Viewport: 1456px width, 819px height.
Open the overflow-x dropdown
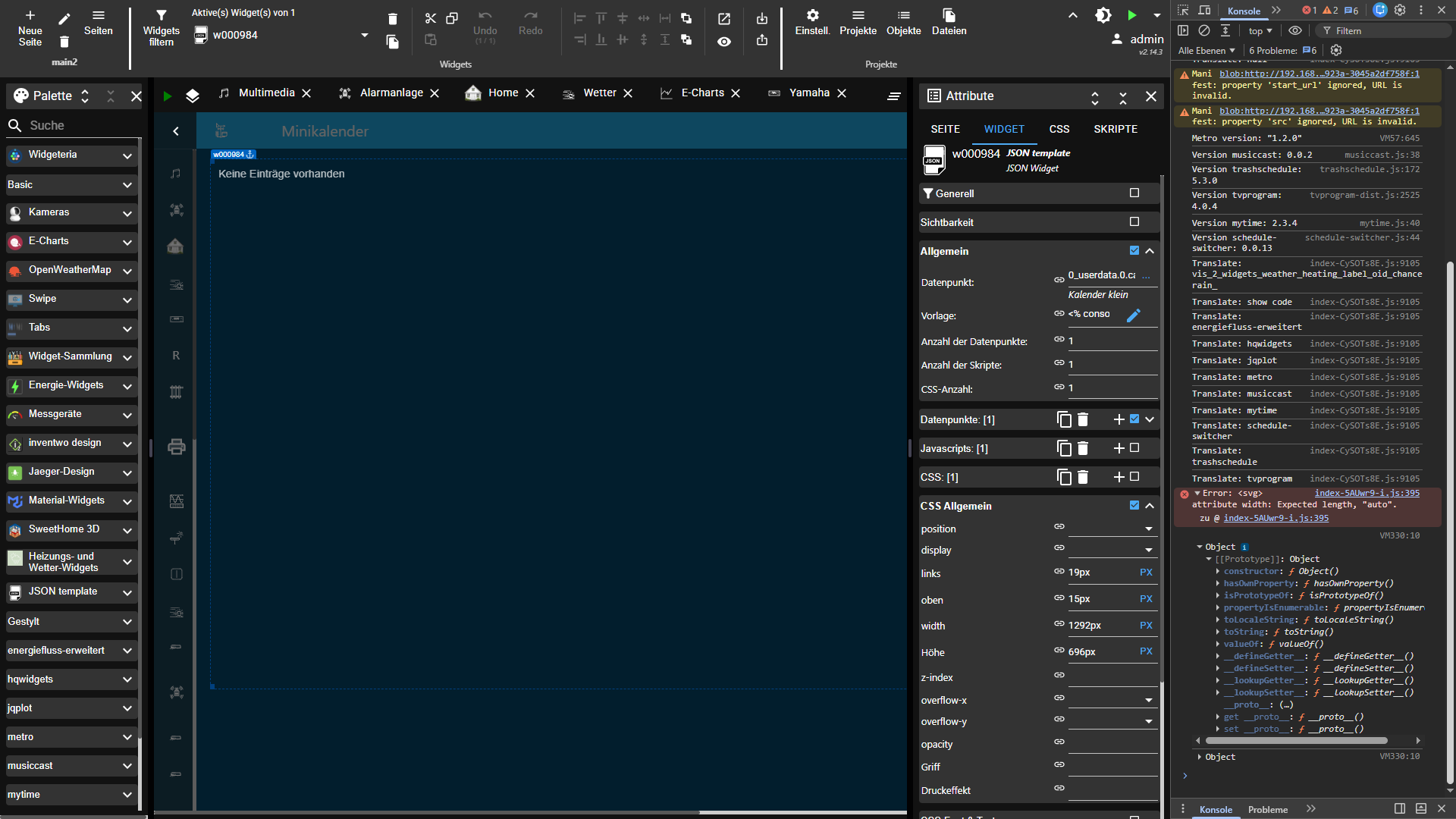[1112, 699]
